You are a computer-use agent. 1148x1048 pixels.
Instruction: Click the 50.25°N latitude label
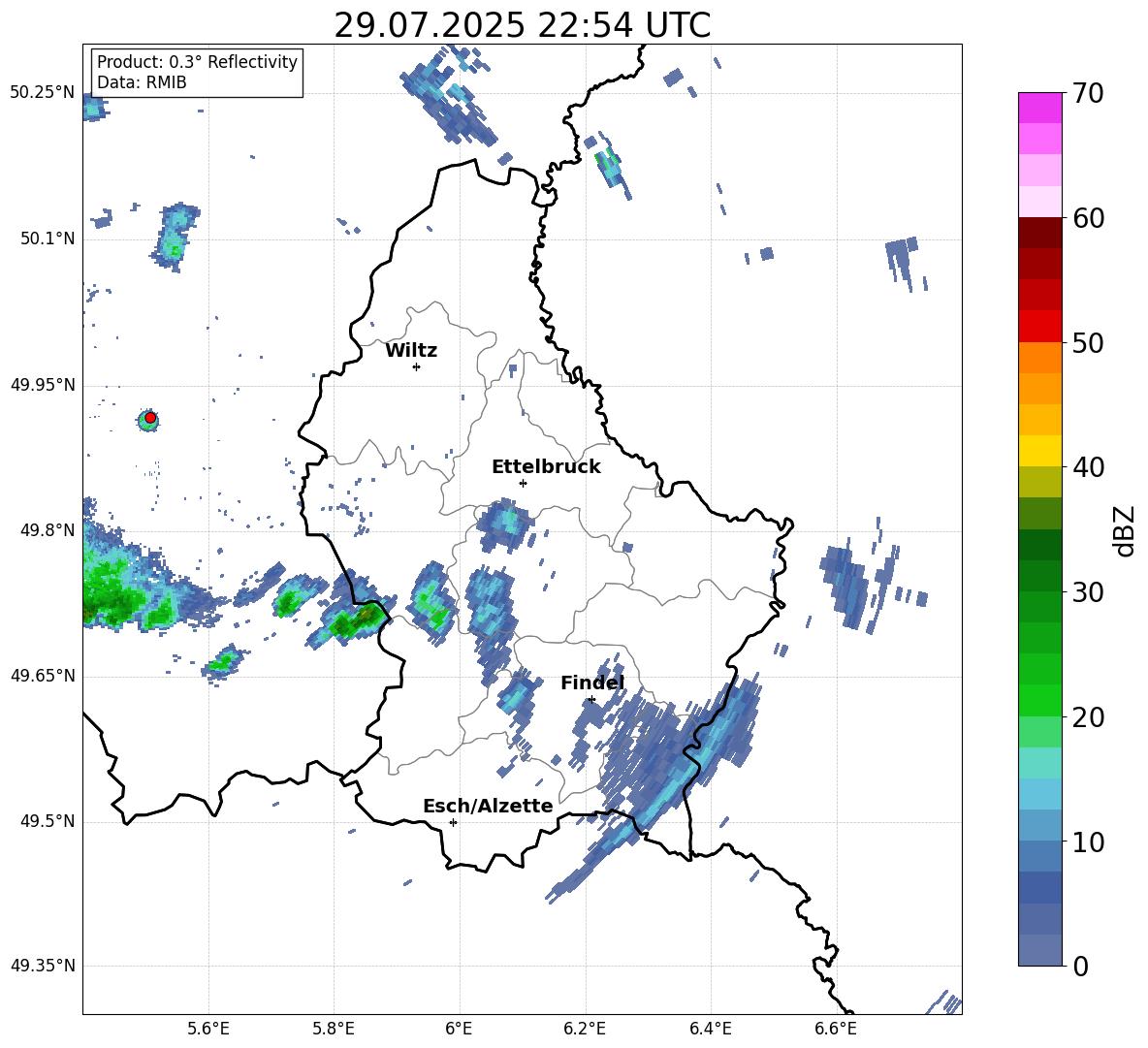(42, 93)
